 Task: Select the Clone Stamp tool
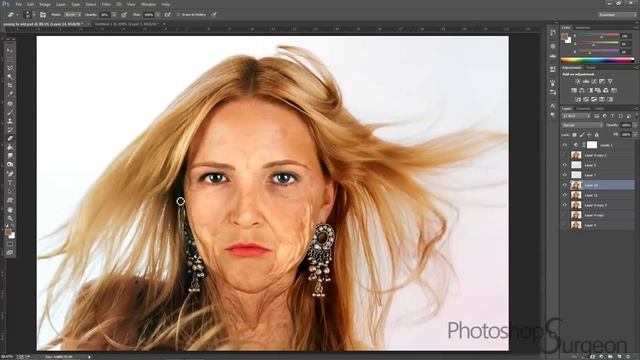click(10, 121)
